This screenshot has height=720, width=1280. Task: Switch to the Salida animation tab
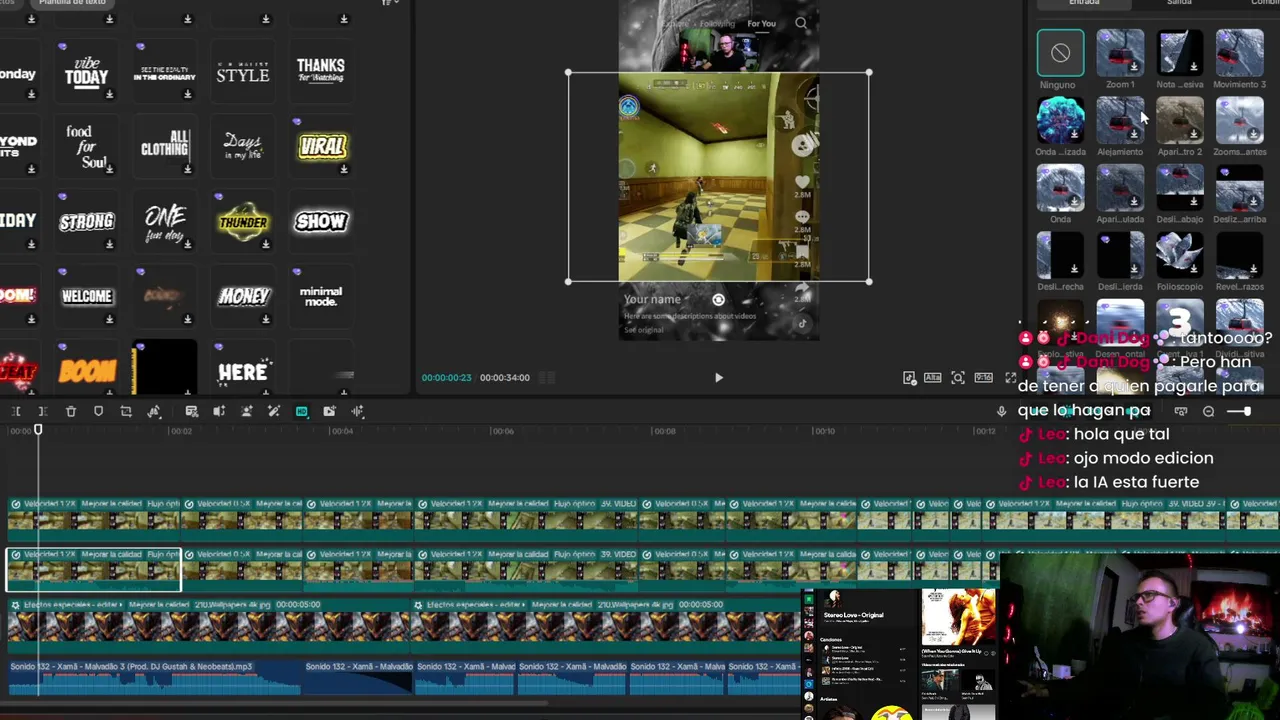tap(1179, 3)
